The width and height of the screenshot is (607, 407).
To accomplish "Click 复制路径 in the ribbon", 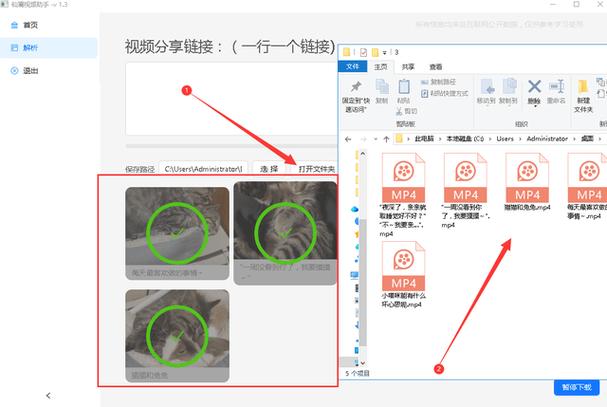I will (x=439, y=82).
